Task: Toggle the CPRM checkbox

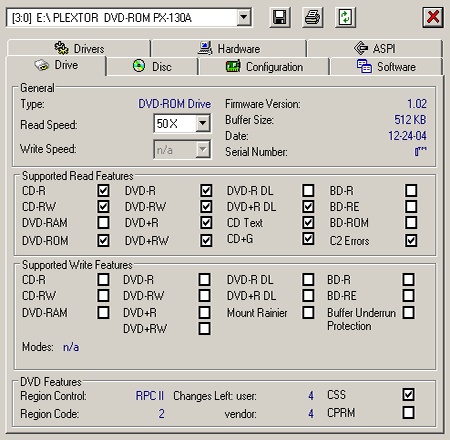Action: coord(409,413)
